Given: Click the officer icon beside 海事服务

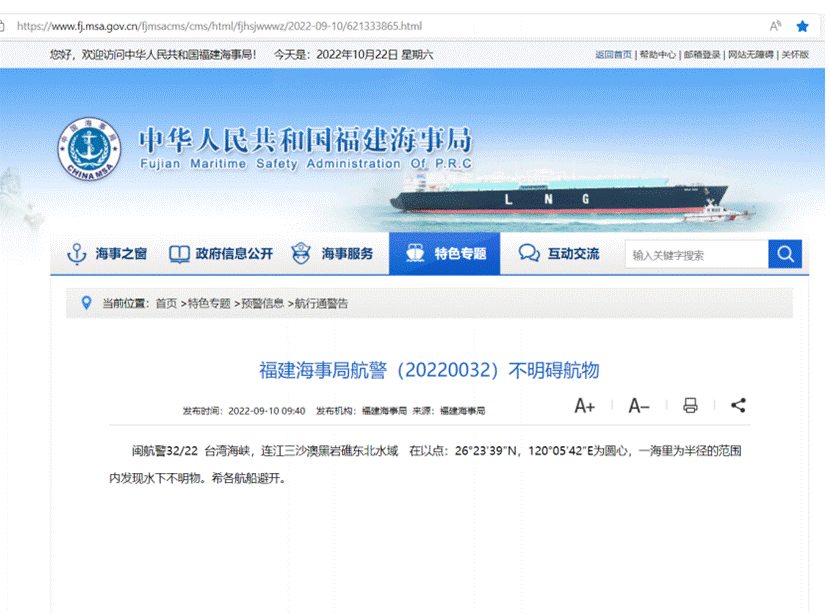Looking at the screenshot, I should click(x=301, y=254).
